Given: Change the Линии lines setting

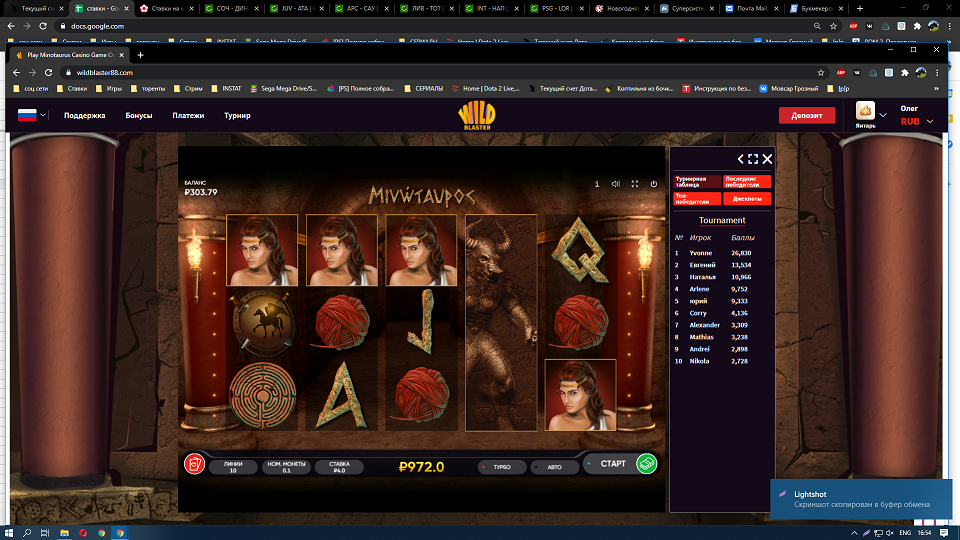Looking at the screenshot, I should [233, 467].
